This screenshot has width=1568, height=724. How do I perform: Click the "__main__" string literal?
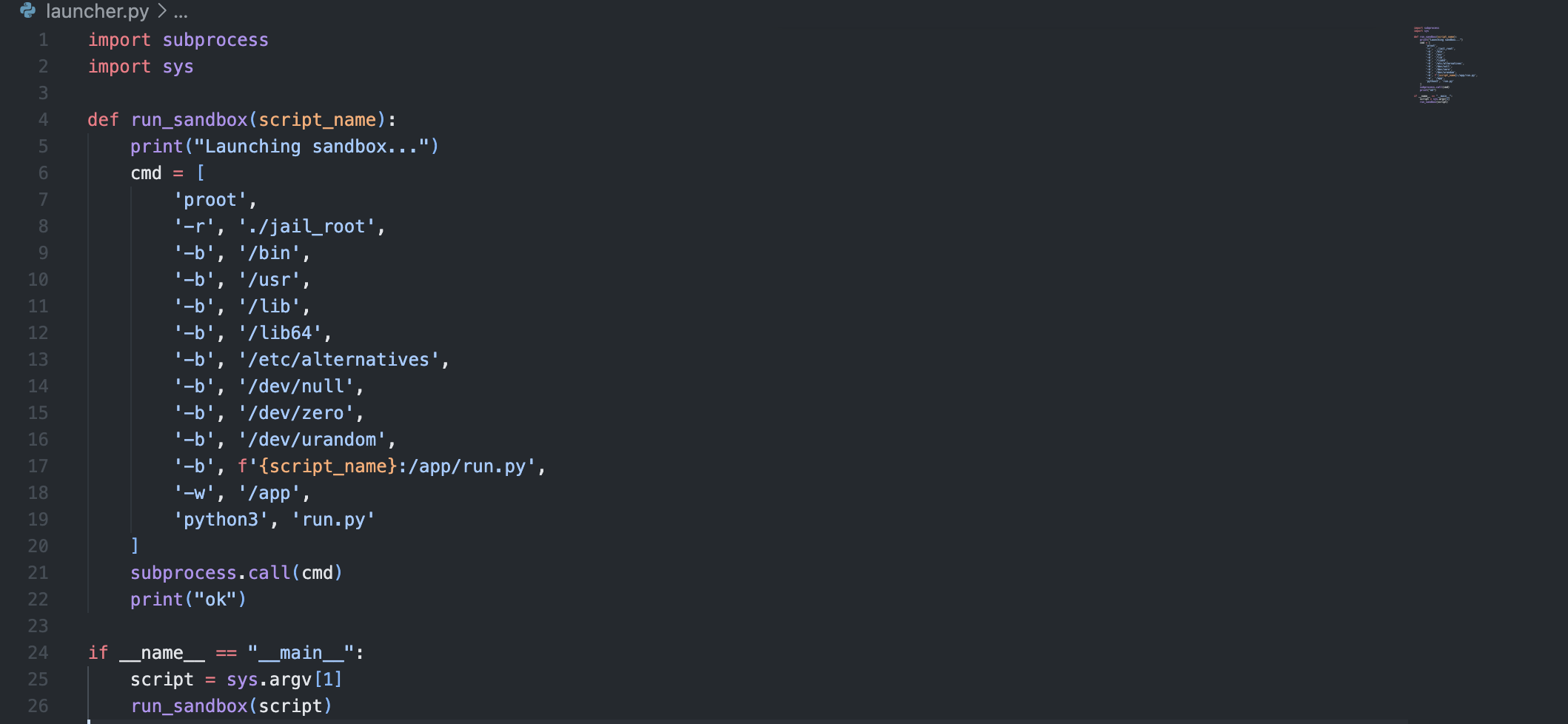pyautogui.click(x=301, y=653)
